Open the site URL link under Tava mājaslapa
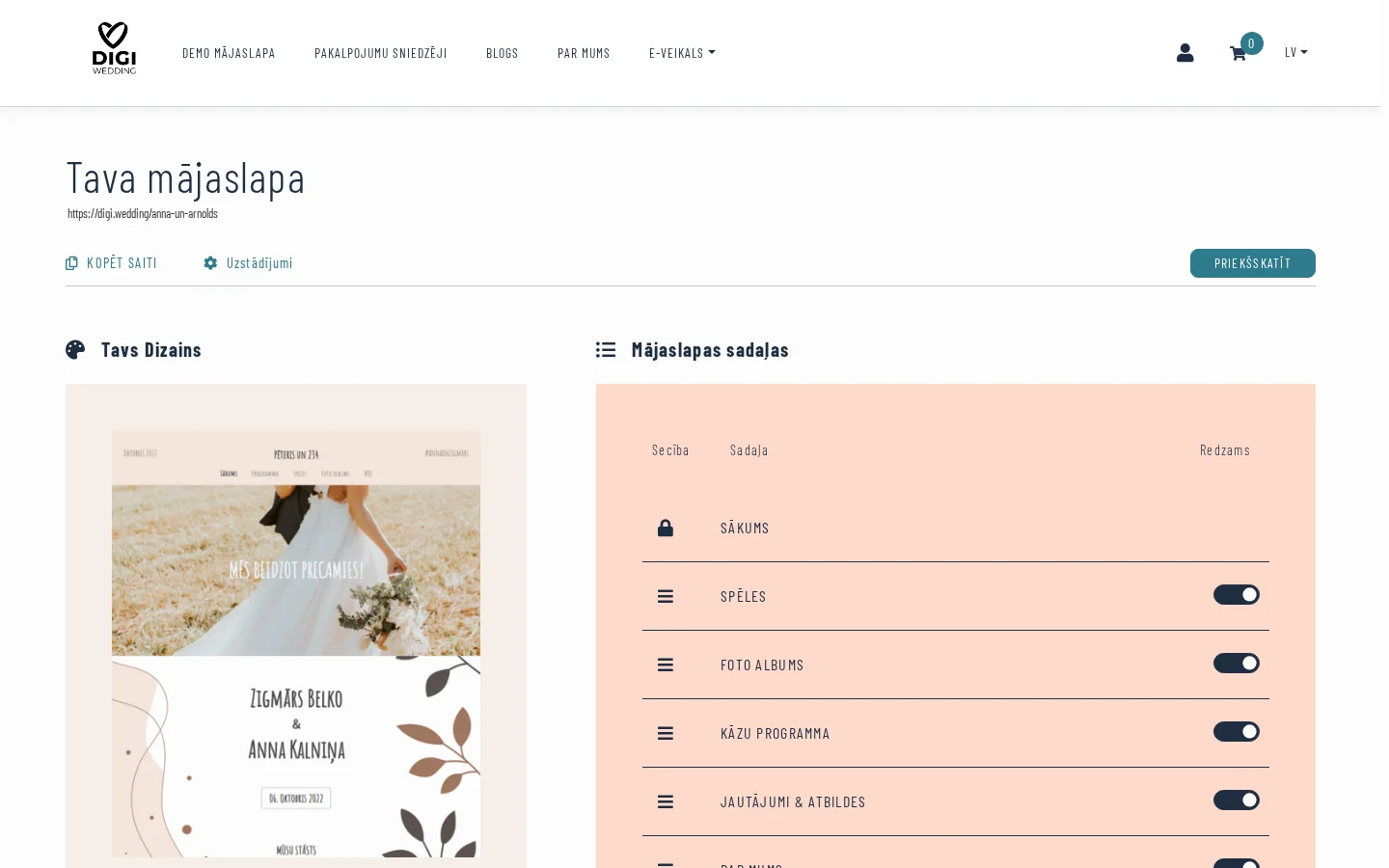Image resolution: width=1389 pixels, height=868 pixels. click(143, 213)
